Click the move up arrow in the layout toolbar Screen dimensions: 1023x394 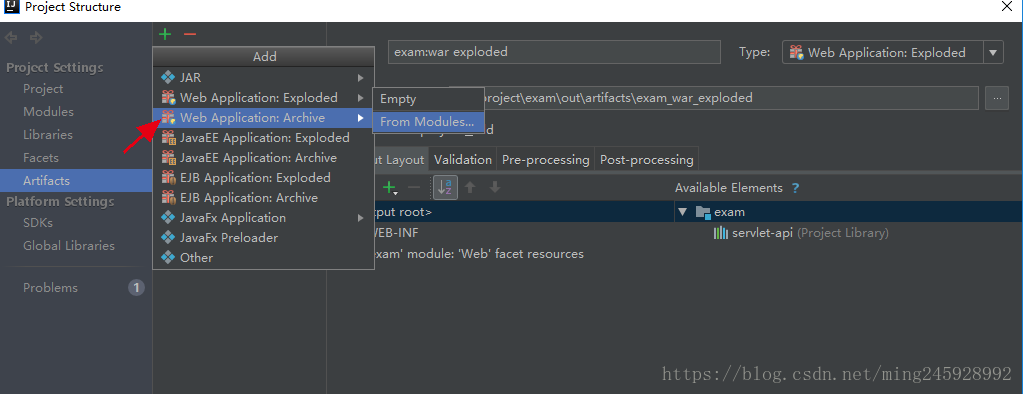pos(470,188)
